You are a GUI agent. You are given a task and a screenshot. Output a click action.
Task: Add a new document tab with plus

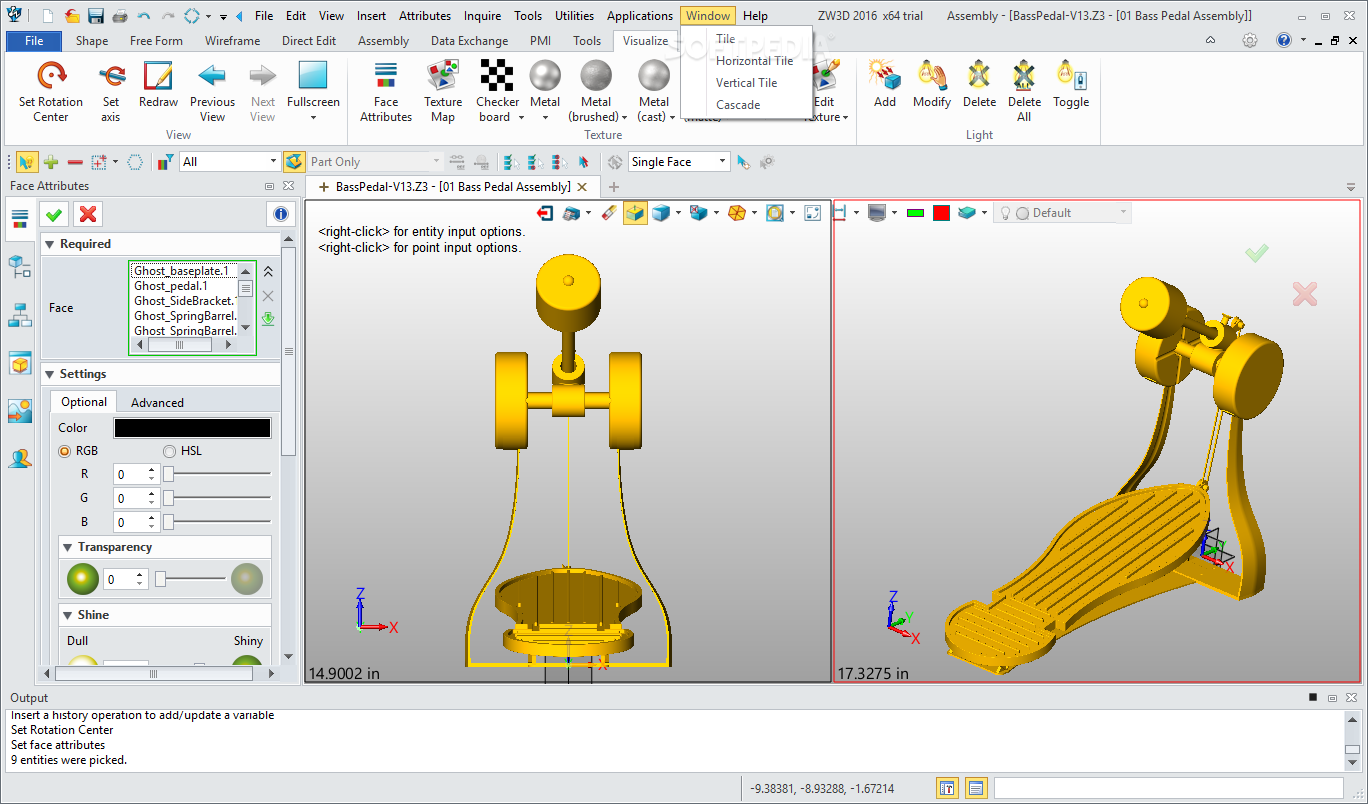(x=614, y=187)
